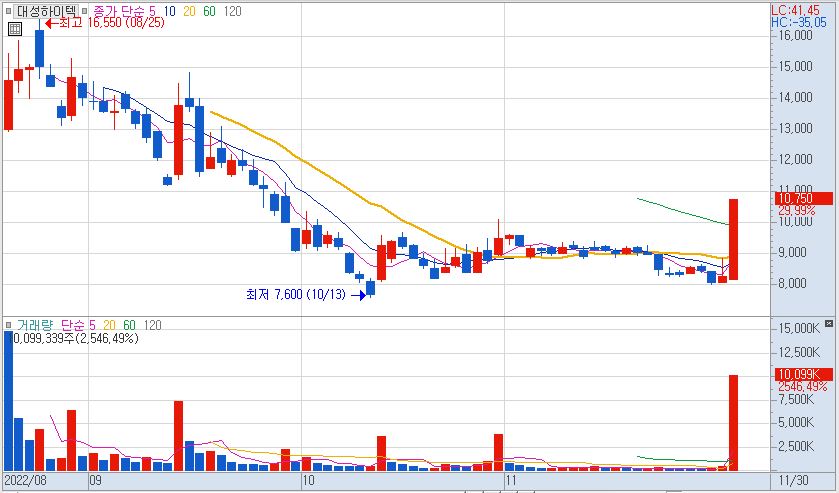Click the square marker left of 거래량
The image size is (839, 493).
[8, 325]
